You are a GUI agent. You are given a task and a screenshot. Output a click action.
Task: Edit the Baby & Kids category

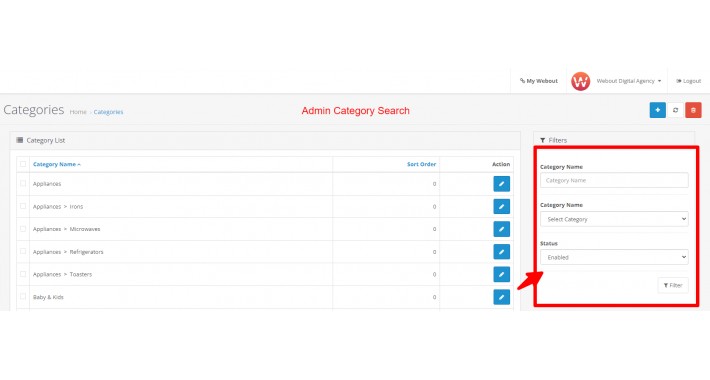tap(501, 297)
